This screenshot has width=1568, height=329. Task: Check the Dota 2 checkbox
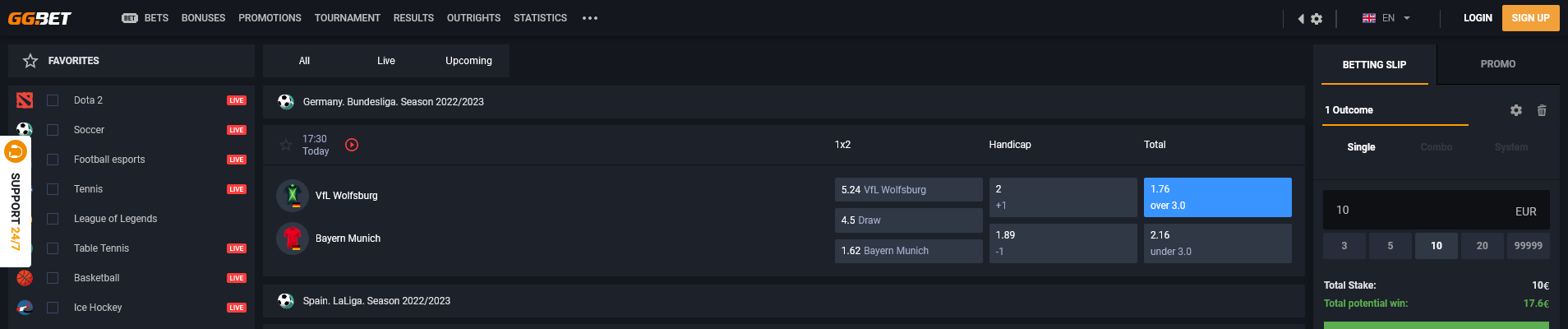tap(53, 100)
